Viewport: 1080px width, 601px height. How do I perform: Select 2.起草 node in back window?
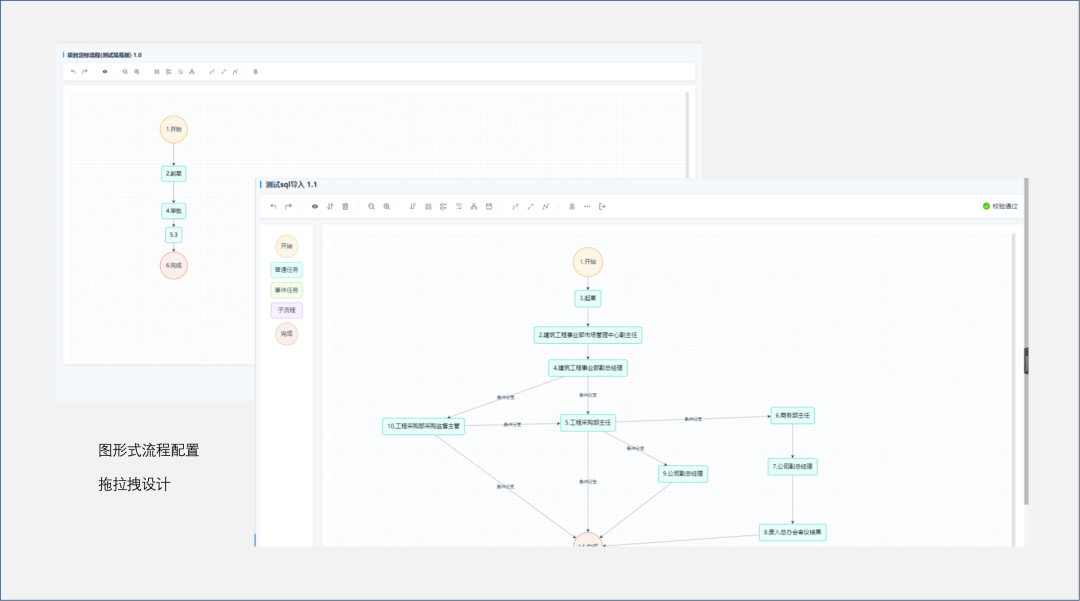(x=174, y=173)
